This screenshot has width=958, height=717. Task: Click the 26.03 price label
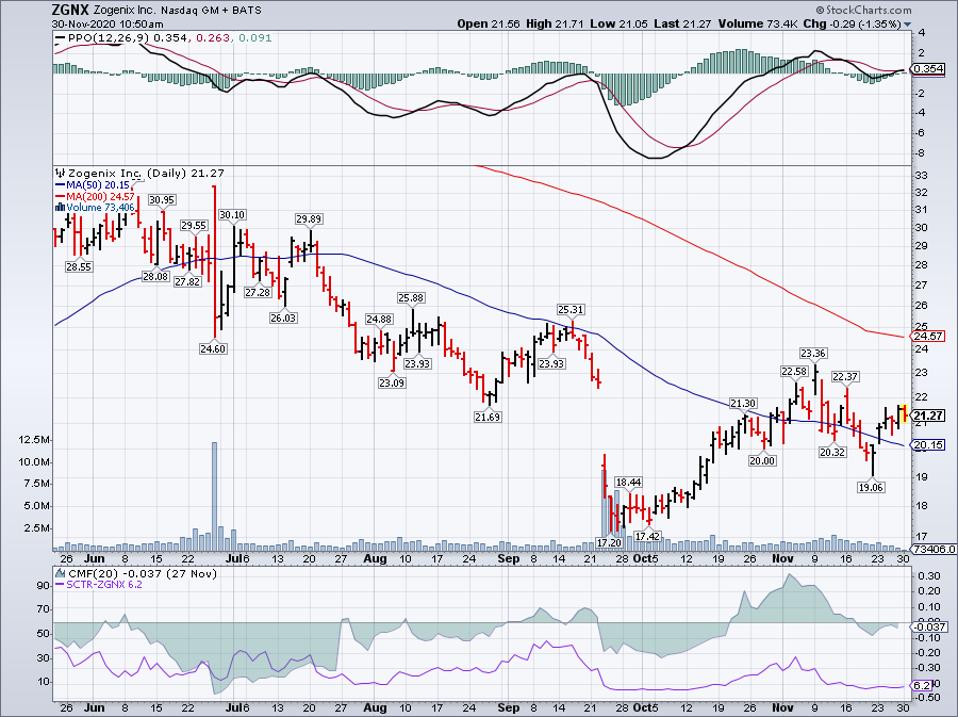(283, 318)
